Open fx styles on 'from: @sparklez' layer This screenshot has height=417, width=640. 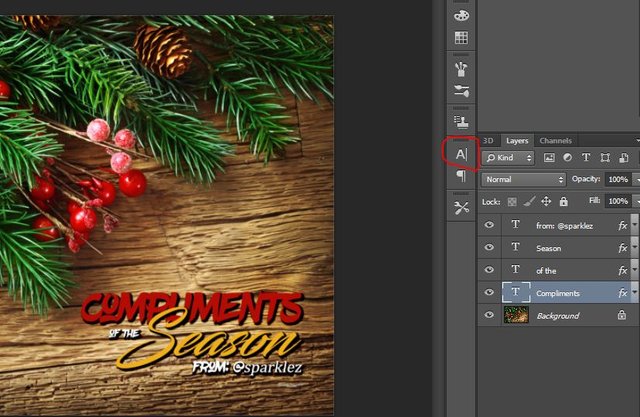coord(623,225)
